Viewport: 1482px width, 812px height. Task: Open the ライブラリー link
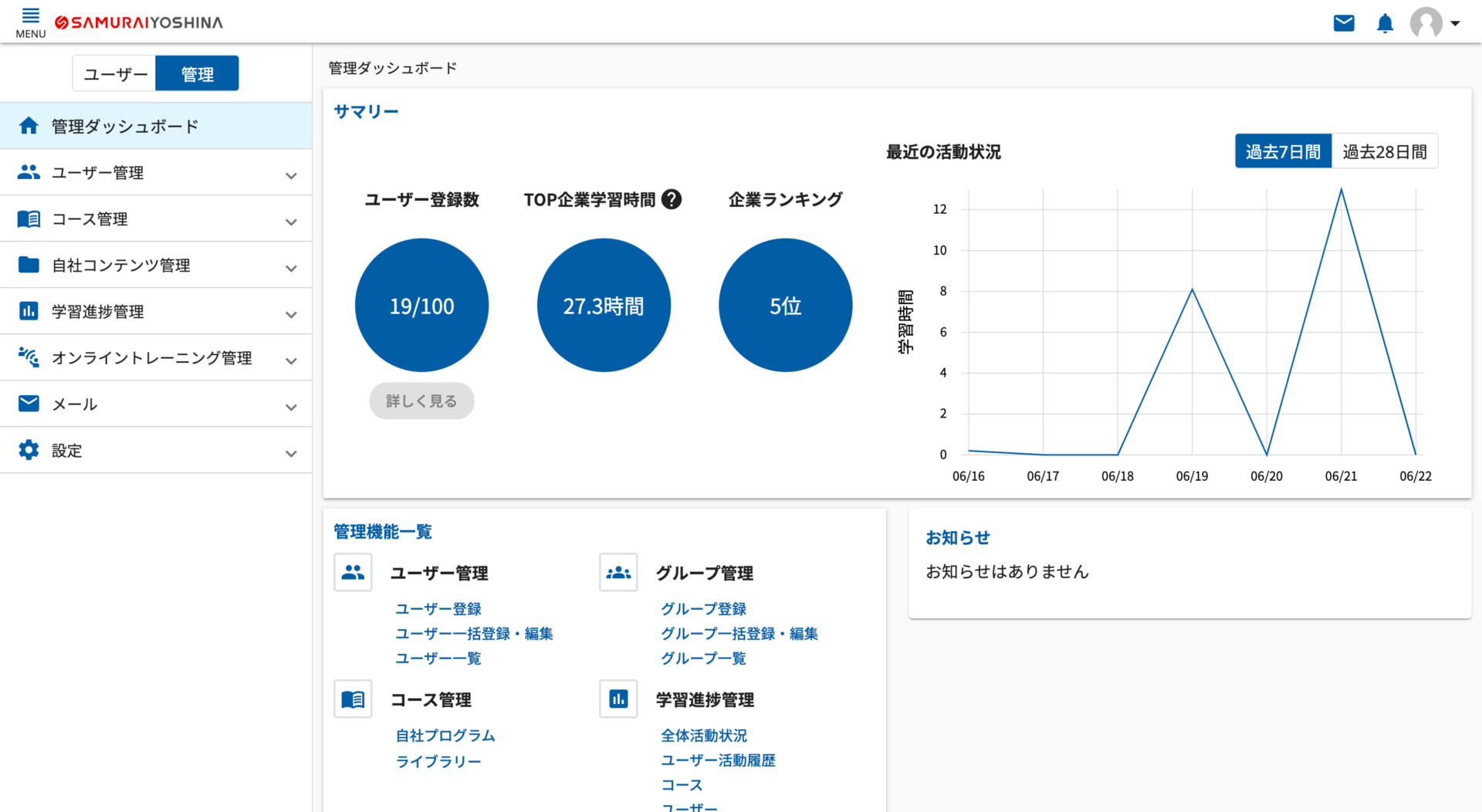point(438,762)
